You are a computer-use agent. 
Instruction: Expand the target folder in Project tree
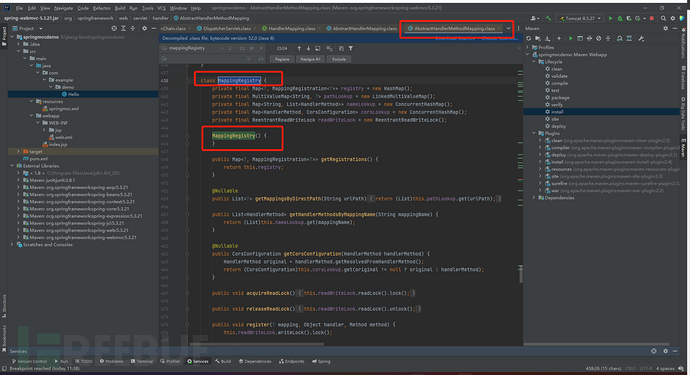(x=18, y=151)
